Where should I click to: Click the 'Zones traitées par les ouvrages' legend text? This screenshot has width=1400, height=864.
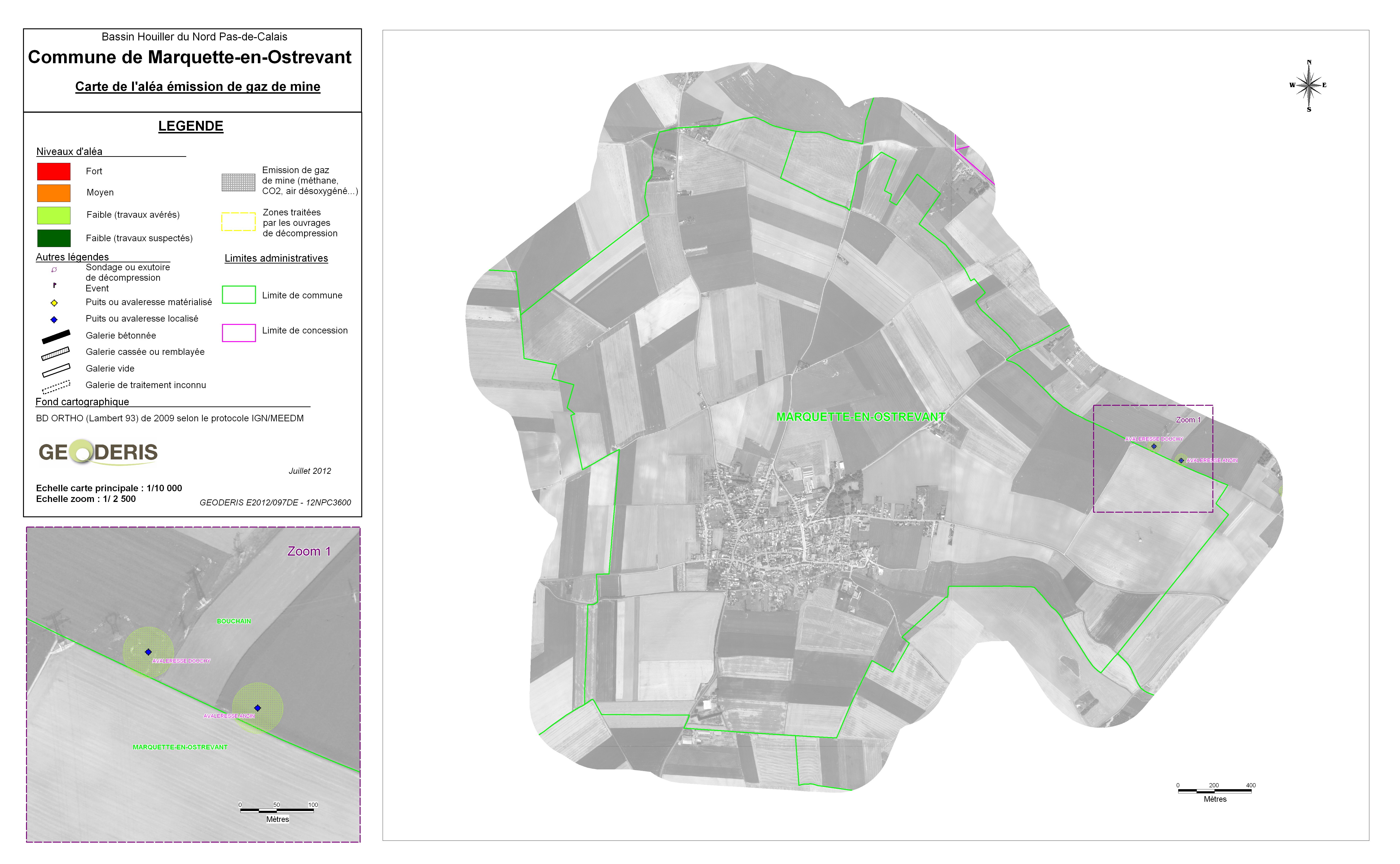[300, 223]
